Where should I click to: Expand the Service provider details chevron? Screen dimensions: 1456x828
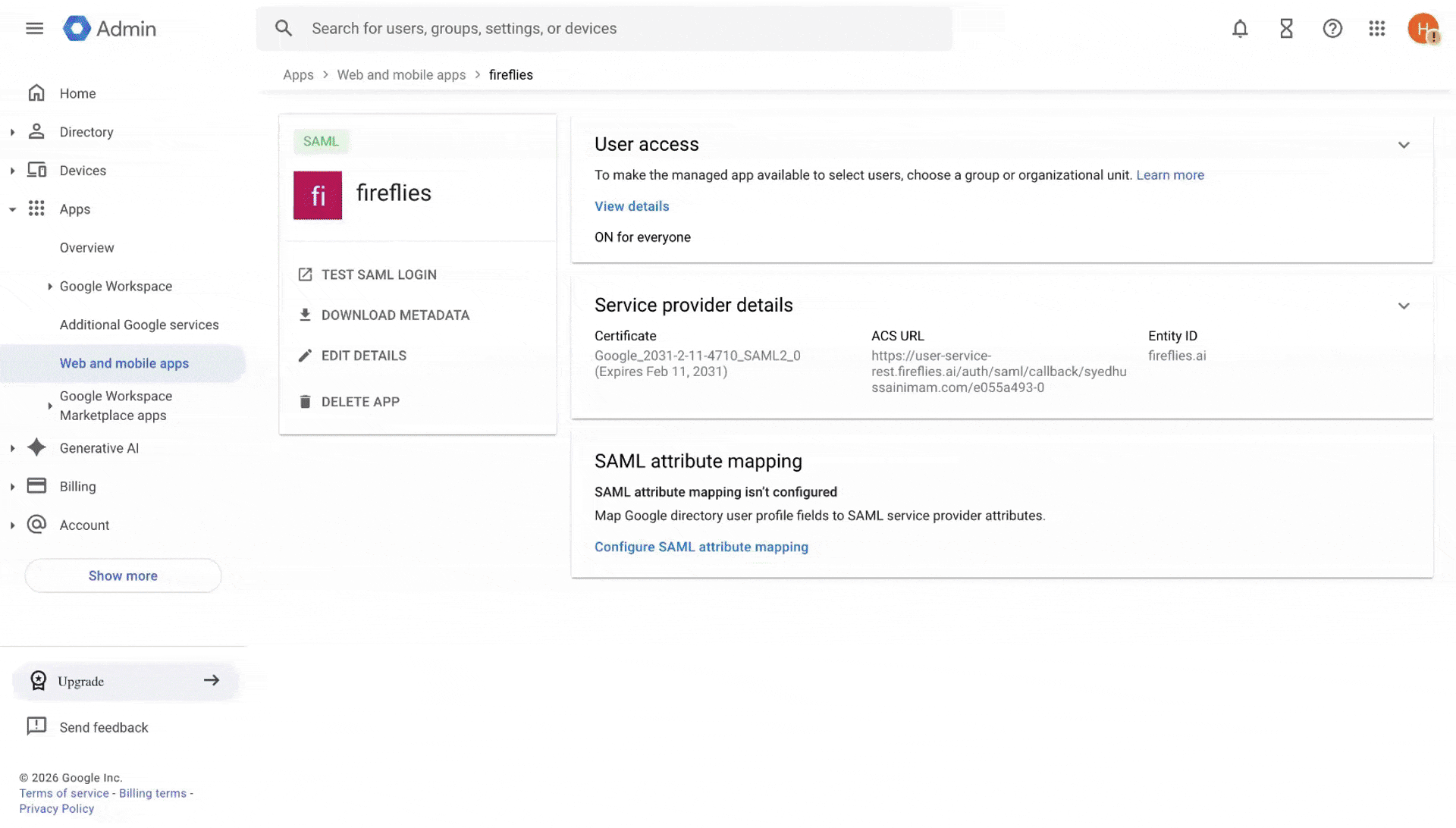coord(1404,306)
